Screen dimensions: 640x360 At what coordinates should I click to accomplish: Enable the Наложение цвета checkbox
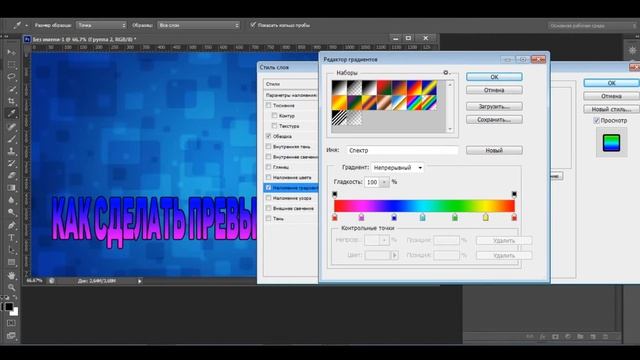(268, 177)
